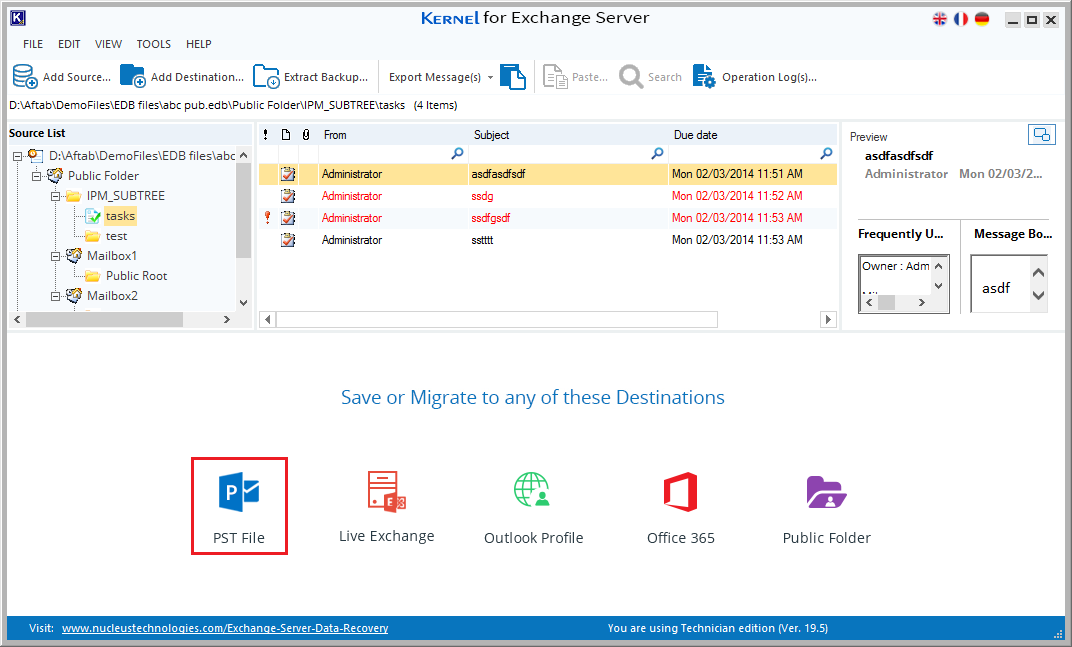
Task: Click the task icon of the ssdg row
Action: pos(289,196)
